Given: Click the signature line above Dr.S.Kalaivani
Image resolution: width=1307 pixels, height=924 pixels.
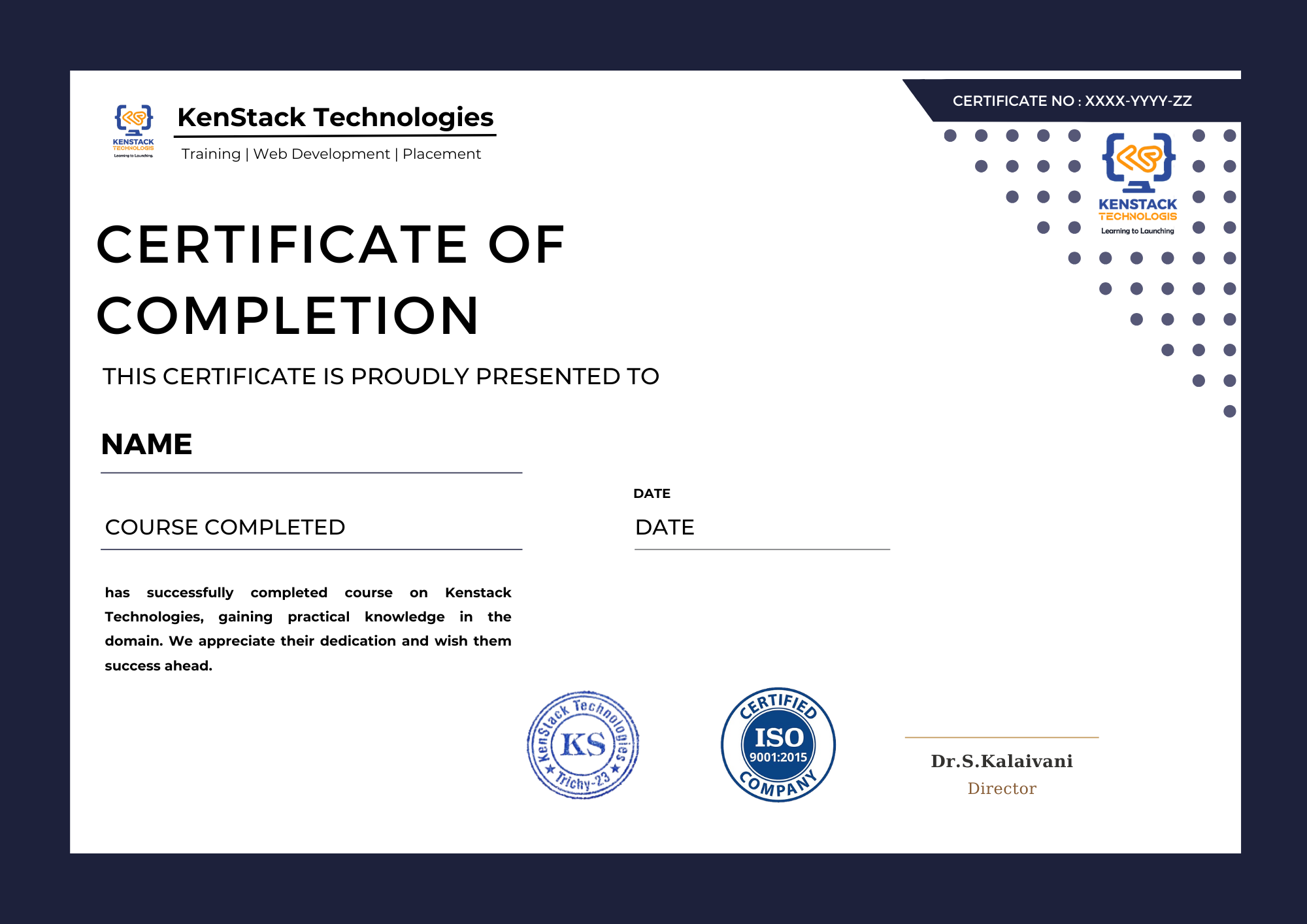Looking at the screenshot, I should point(1002,737).
